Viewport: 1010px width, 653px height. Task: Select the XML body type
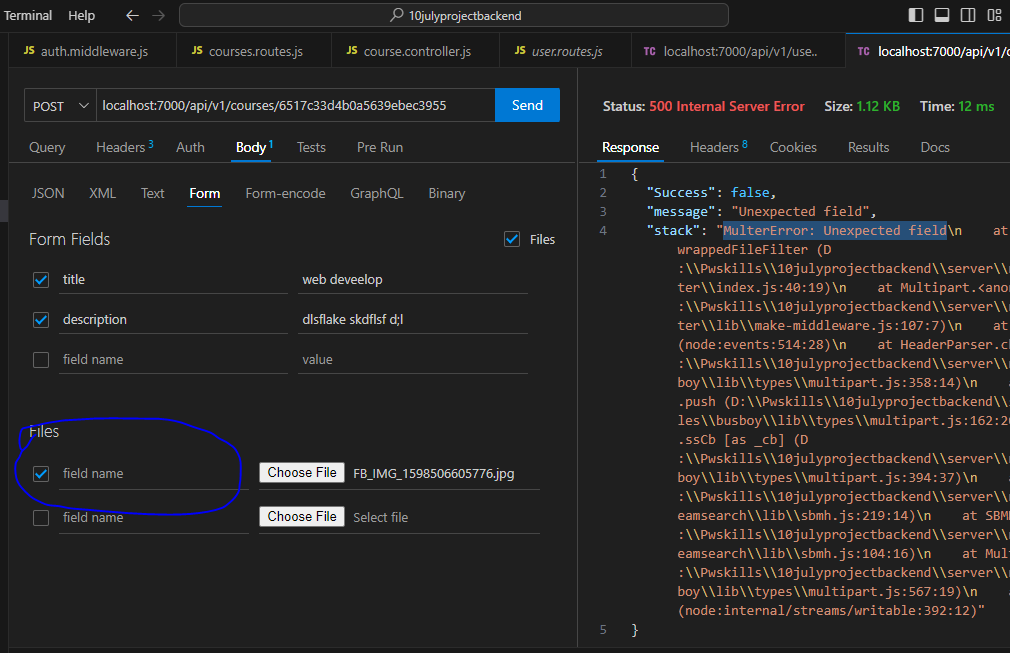tap(102, 193)
